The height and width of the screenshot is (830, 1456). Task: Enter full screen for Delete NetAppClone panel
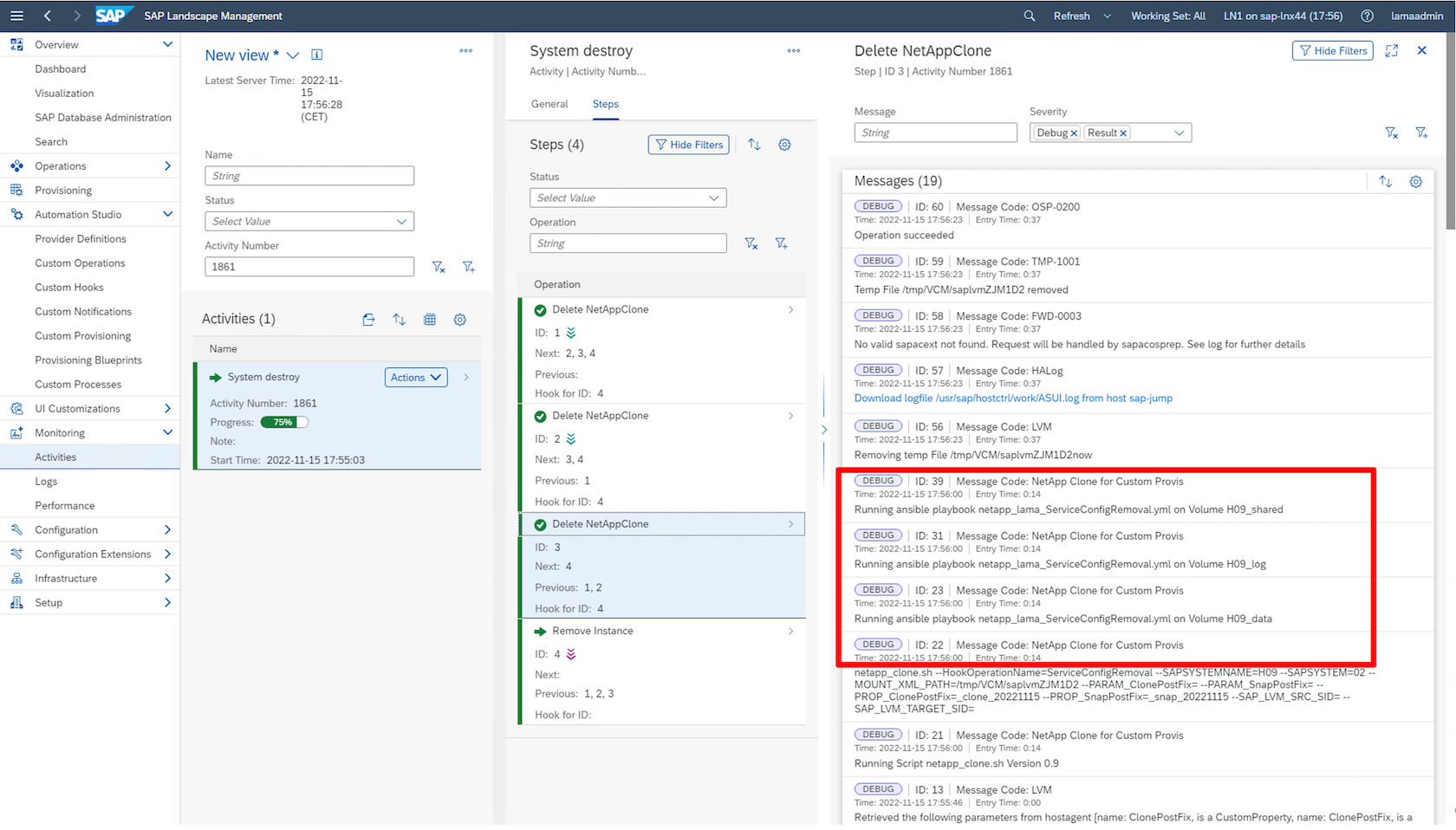coord(1391,51)
